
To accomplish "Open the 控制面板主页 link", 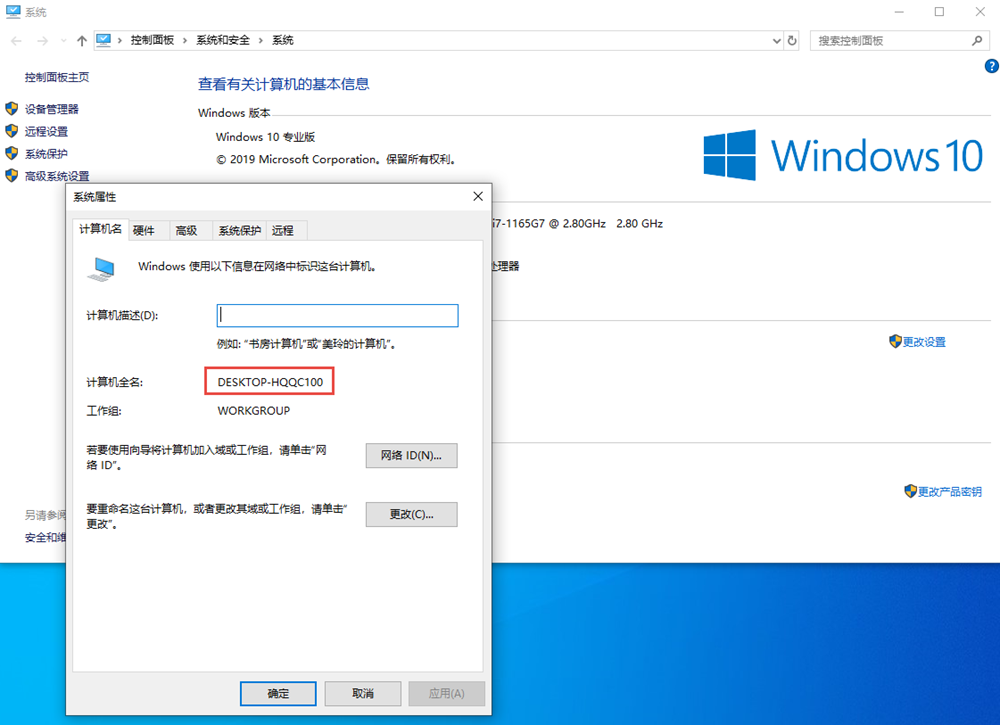I will 57,77.
